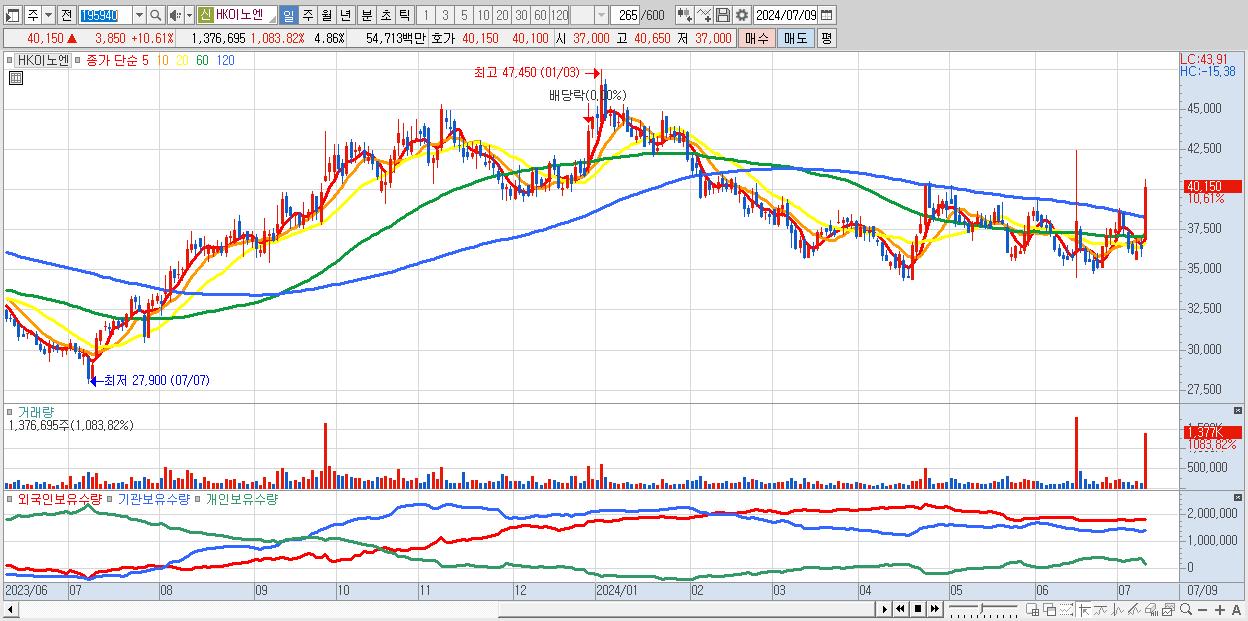This screenshot has width=1248, height=621.
Task: Select interval preset 1
Action: tap(425, 15)
